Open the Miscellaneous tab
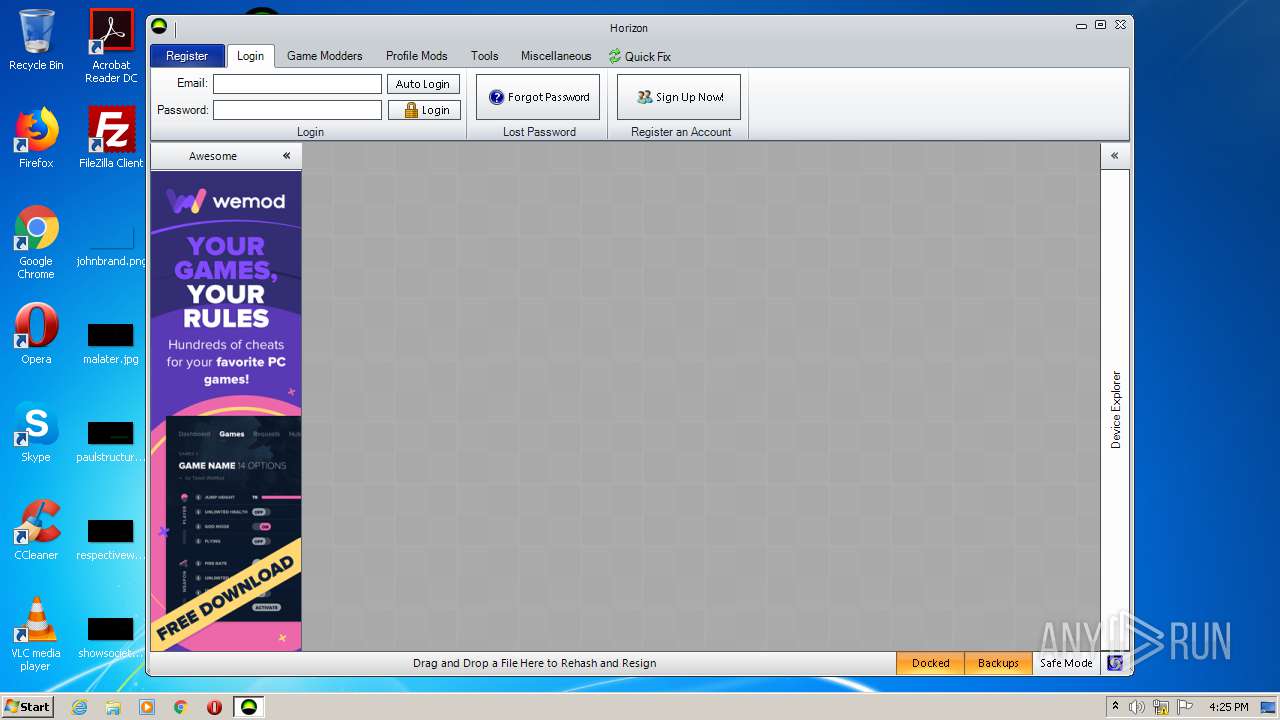This screenshot has height=720, width=1280. point(556,56)
